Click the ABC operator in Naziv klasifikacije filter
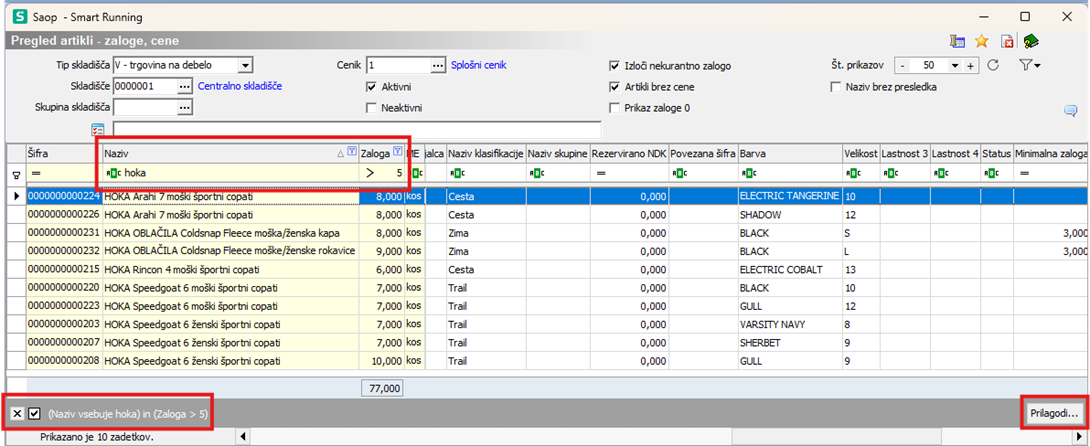1090x446 pixels. (457, 173)
